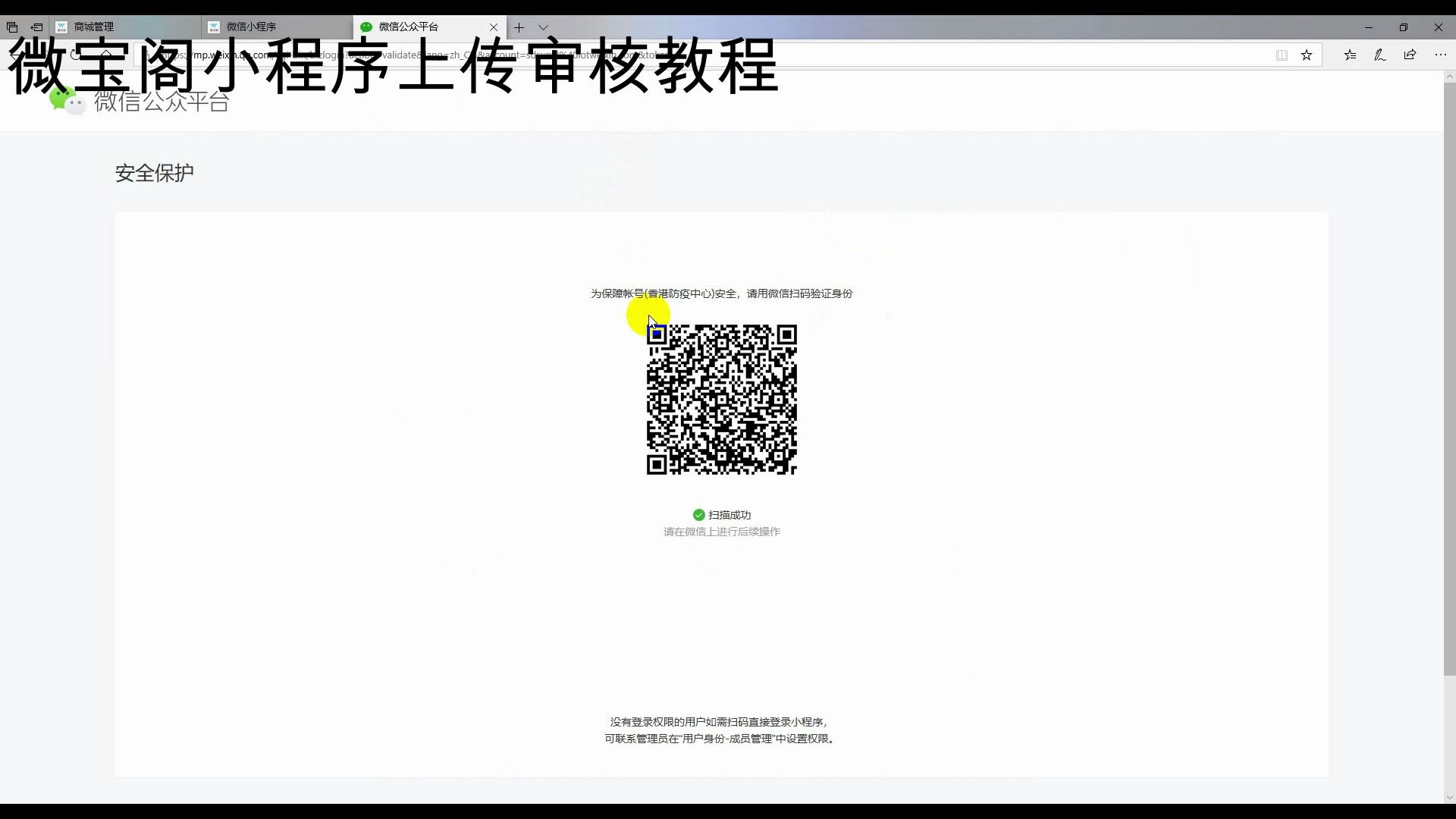Click the 为保障帐号 verification instruction text

click(x=721, y=293)
